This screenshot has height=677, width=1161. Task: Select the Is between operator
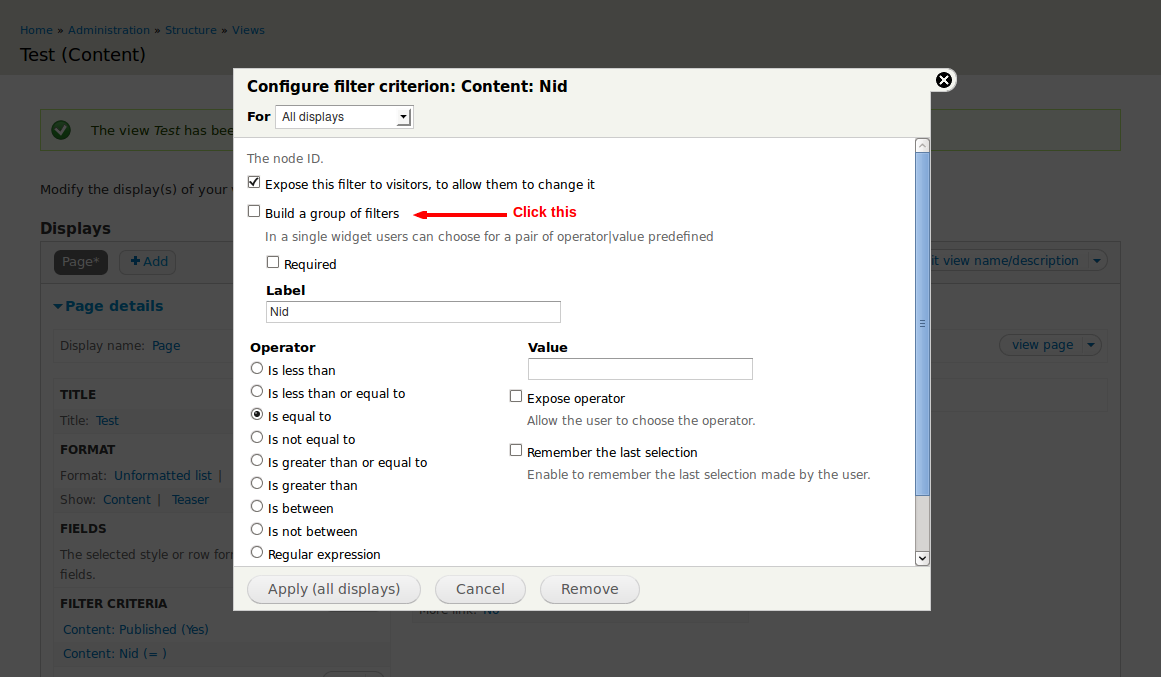257,507
